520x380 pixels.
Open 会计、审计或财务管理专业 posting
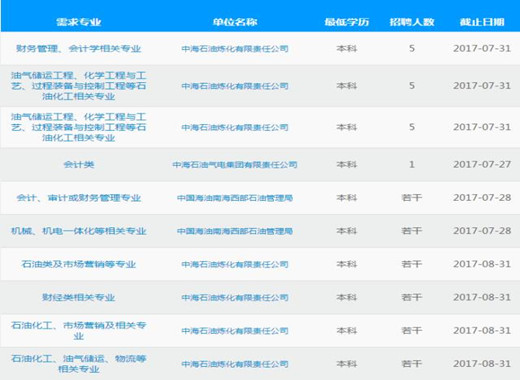[79, 198]
